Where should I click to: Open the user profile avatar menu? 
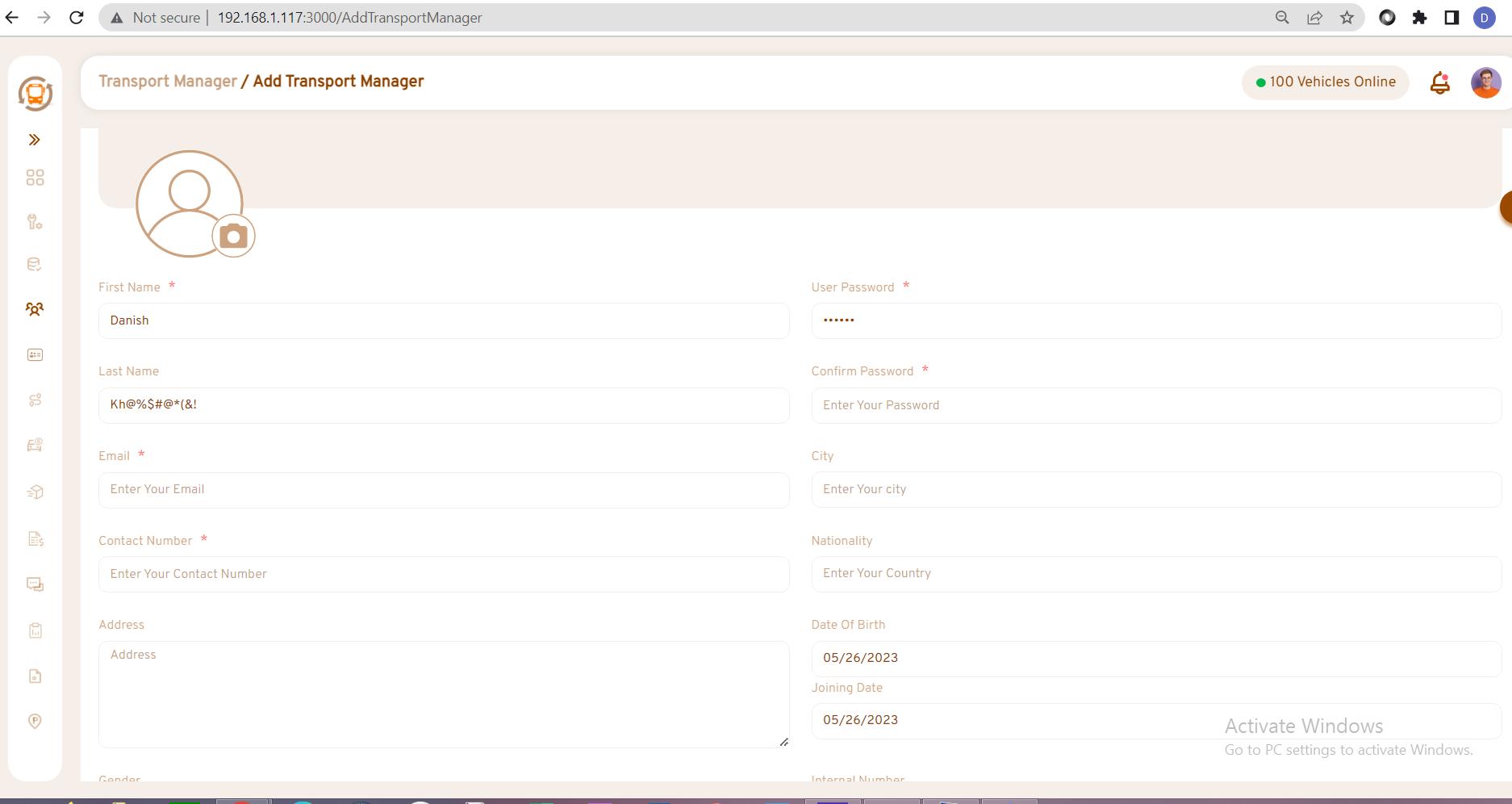pyautogui.click(x=1485, y=82)
